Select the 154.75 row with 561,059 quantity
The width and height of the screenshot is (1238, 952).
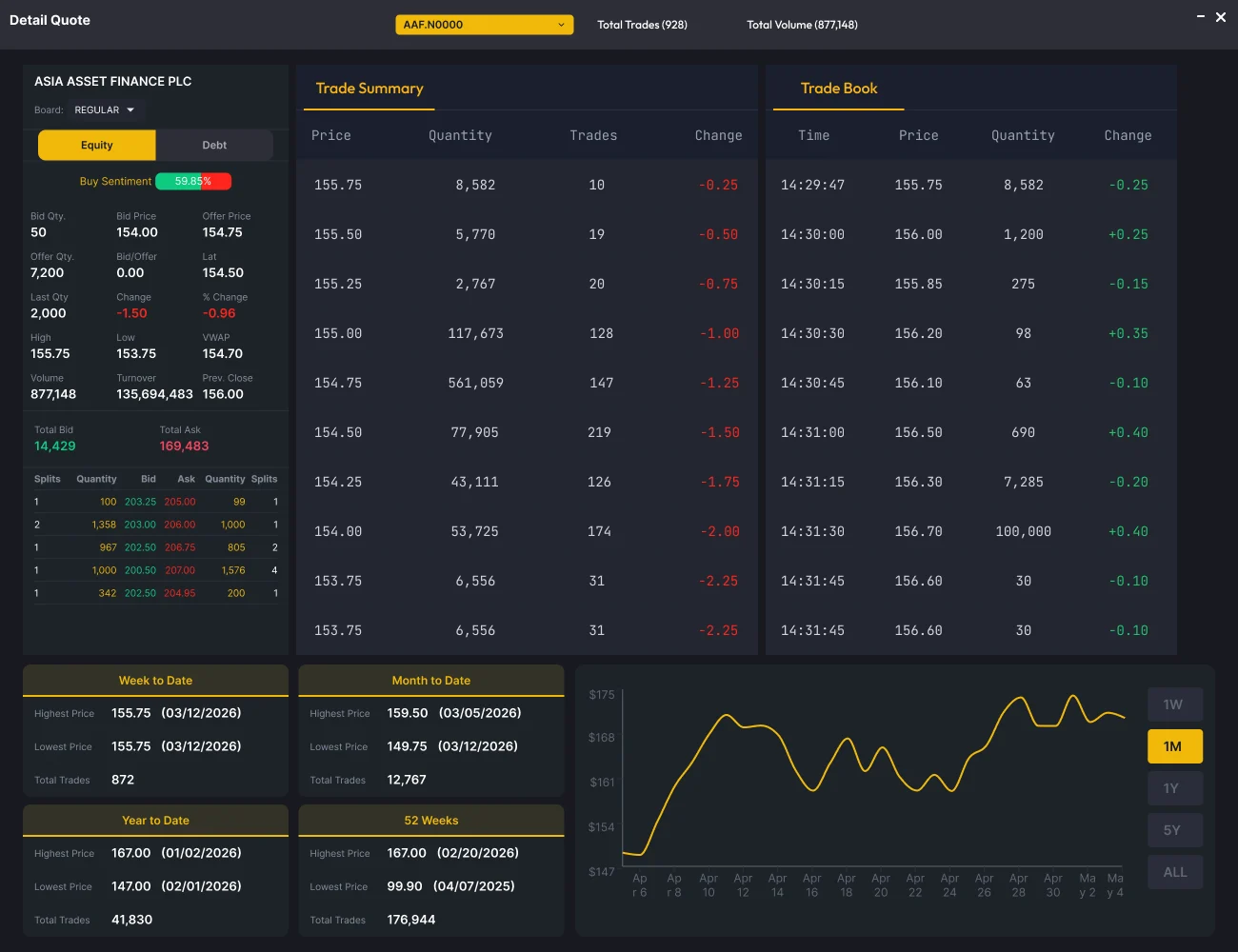coord(527,383)
